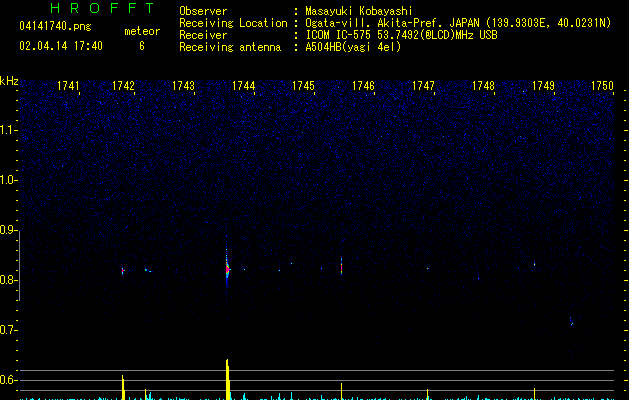Click frequency axis label 1.0
The image size is (629, 400).
[8, 180]
